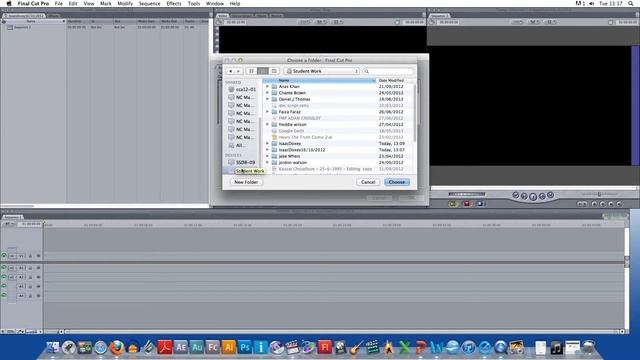Open GarageBand guitar icon in the dock
The width and height of the screenshot is (640, 360).
(356, 347)
